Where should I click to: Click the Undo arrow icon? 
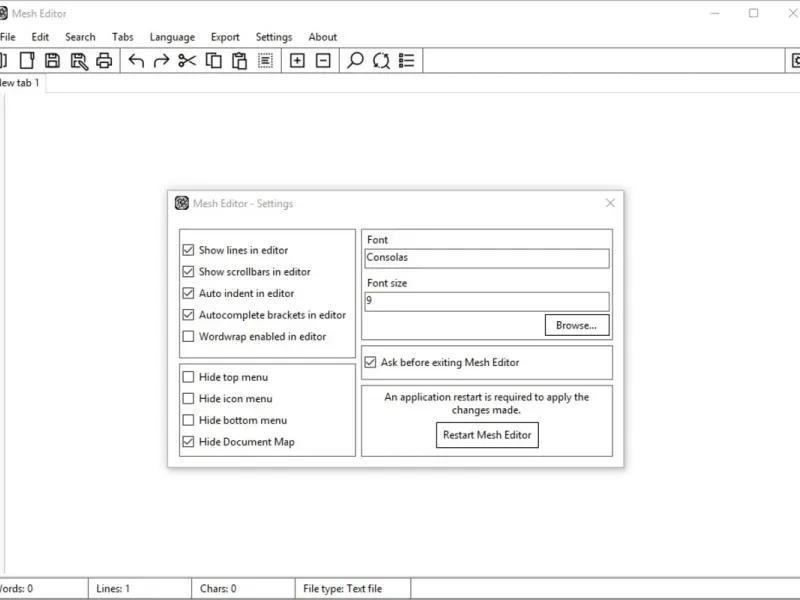click(x=136, y=61)
